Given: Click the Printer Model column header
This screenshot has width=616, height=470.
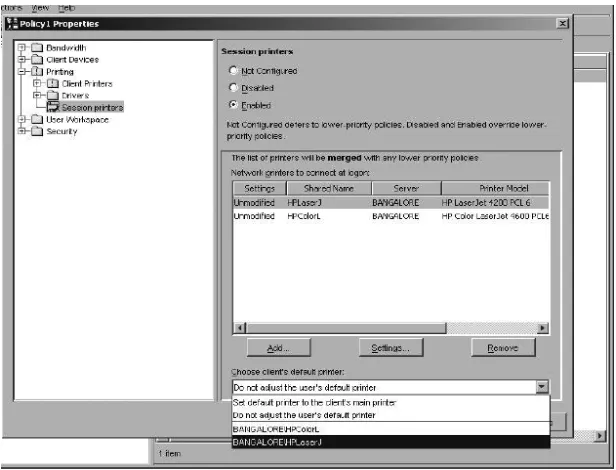Looking at the screenshot, I should 495,188.
